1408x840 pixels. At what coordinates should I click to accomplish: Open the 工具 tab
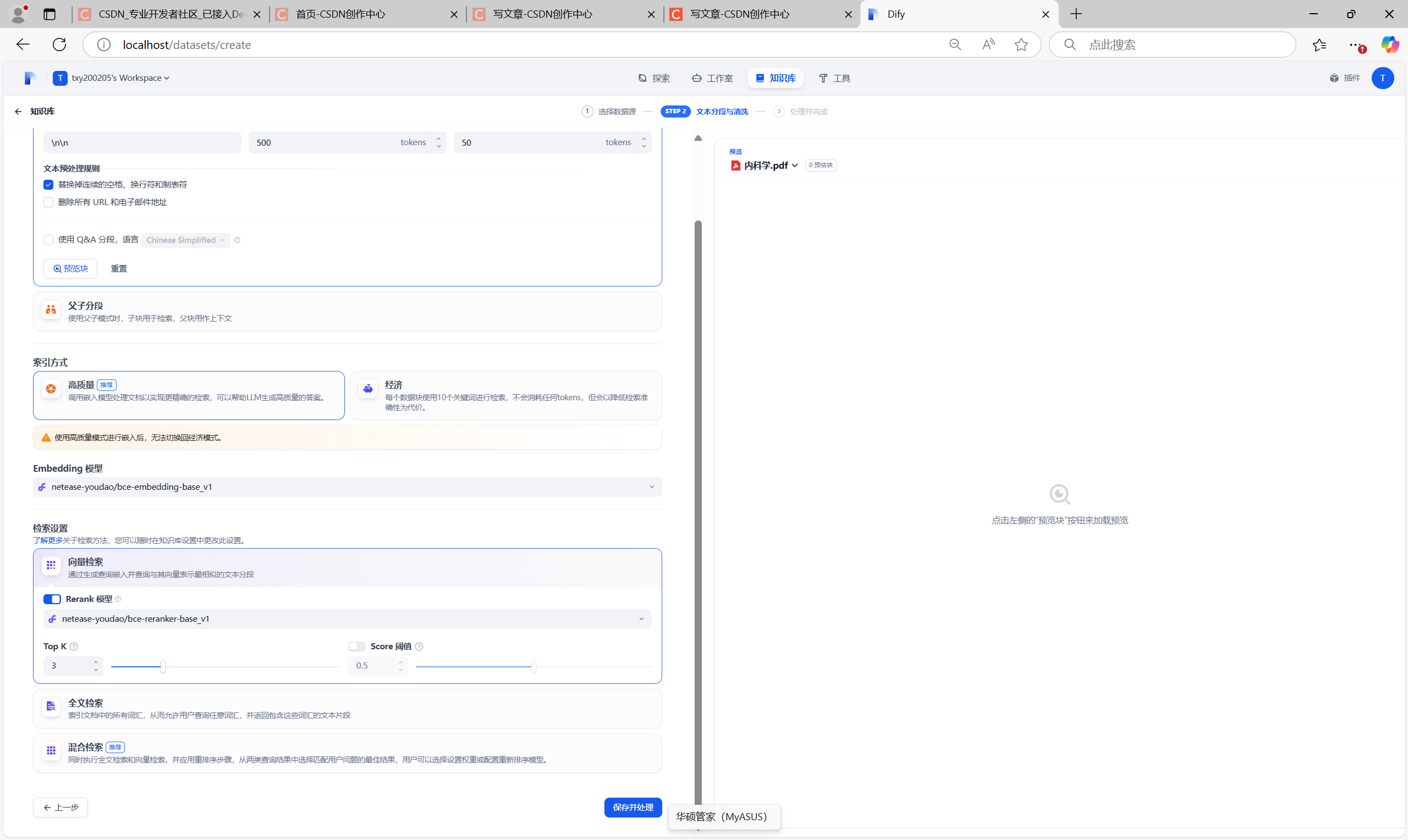834,78
